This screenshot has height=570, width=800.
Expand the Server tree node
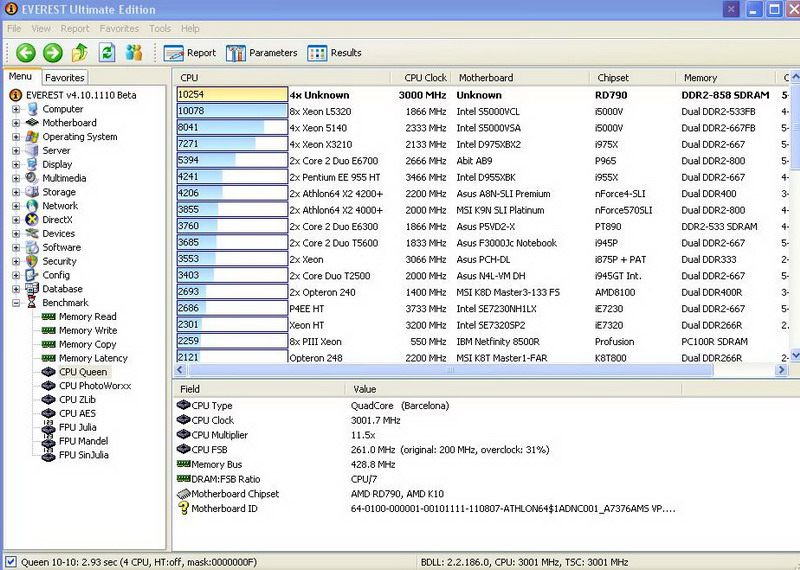tap(16, 151)
